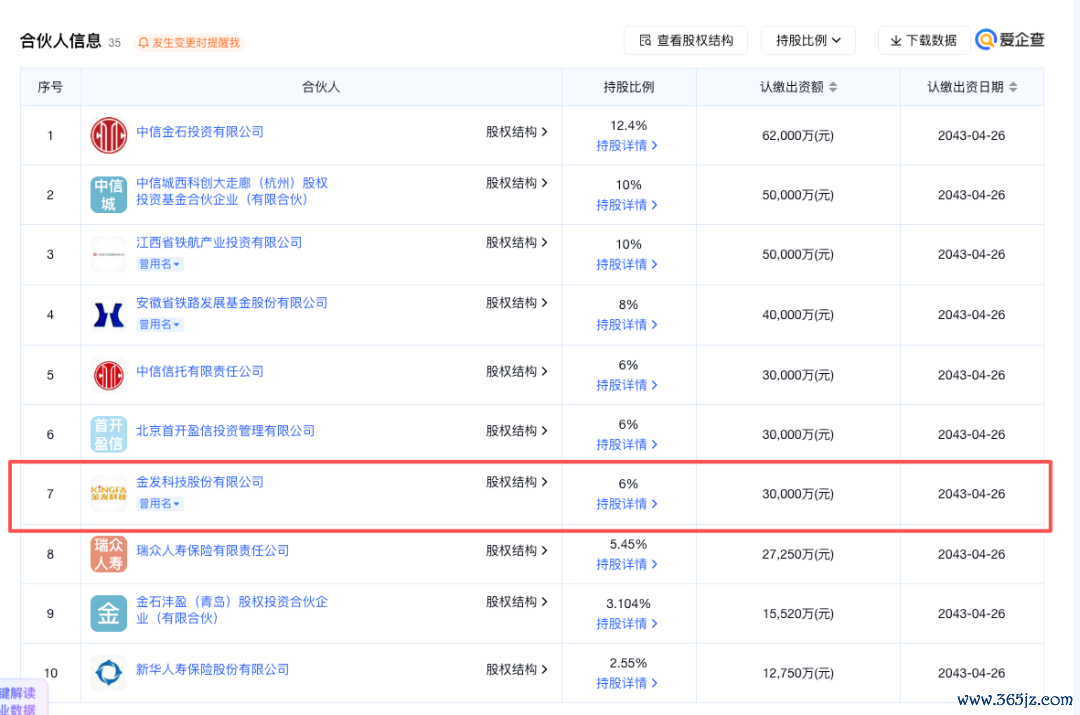Open 股权结构 for 北京首开盈信投资管理
Image resolution: width=1080 pixels, height=715 pixels.
[x=517, y=431]
